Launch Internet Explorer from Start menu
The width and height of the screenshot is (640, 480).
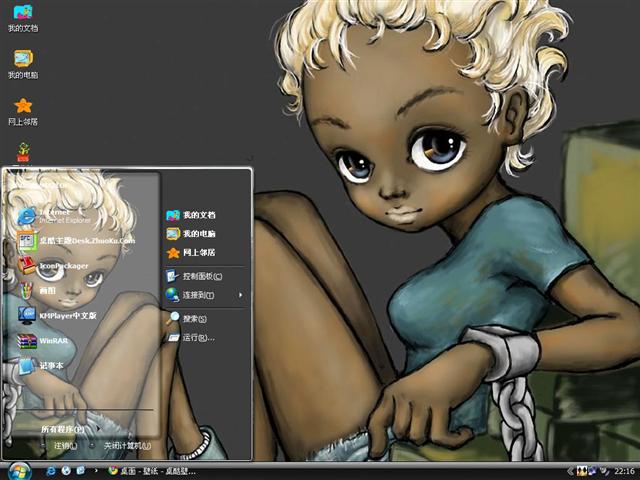point(55,216)
